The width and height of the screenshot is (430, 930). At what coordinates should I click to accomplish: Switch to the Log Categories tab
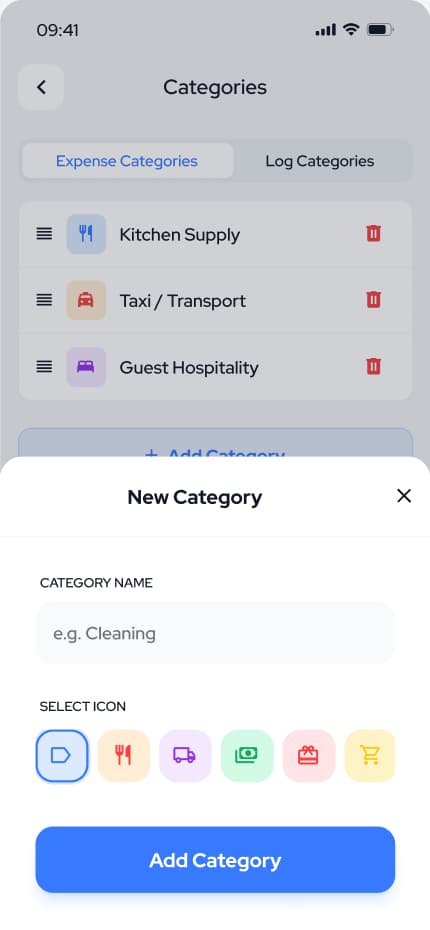coord(320,161)
